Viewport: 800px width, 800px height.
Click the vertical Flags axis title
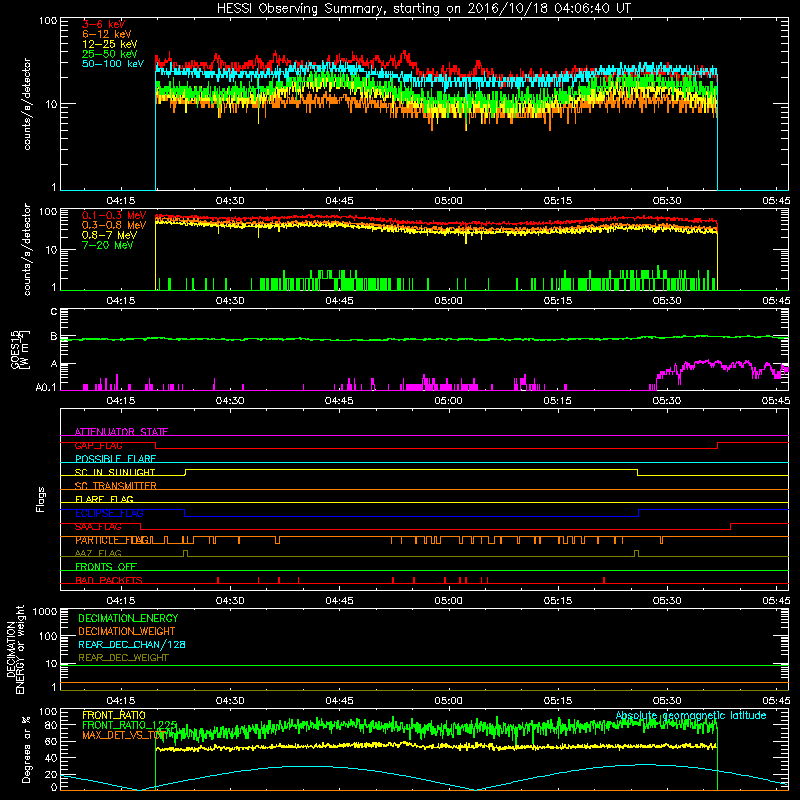pyautogui.click(x=41, y=499)
